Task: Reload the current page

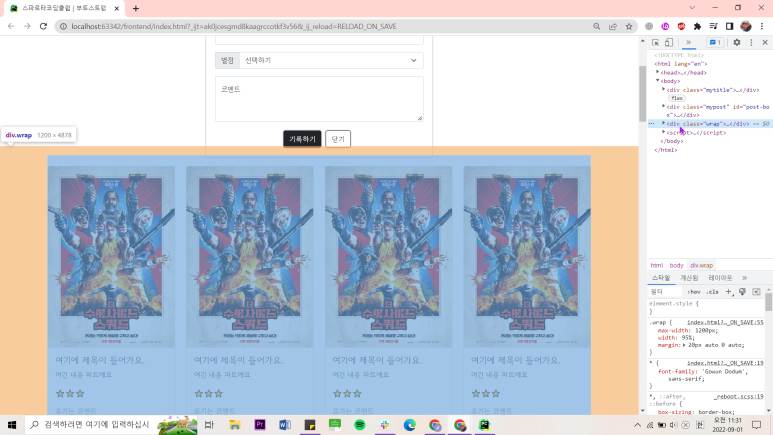Action: point(43,26)
